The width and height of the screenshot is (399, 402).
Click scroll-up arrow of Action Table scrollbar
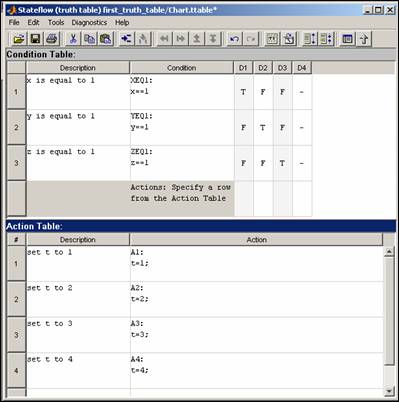(389, 251)
